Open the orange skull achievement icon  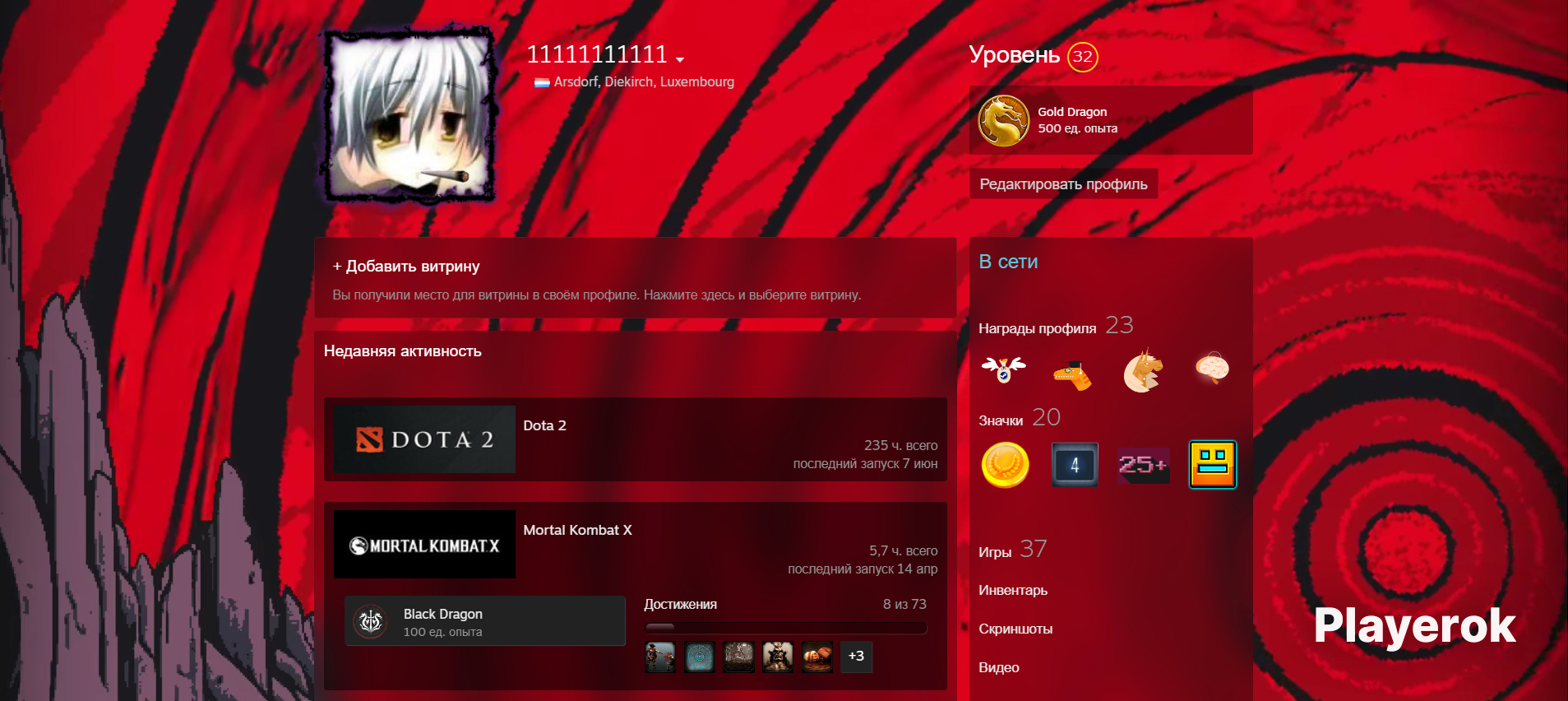[x=817, y=657]
